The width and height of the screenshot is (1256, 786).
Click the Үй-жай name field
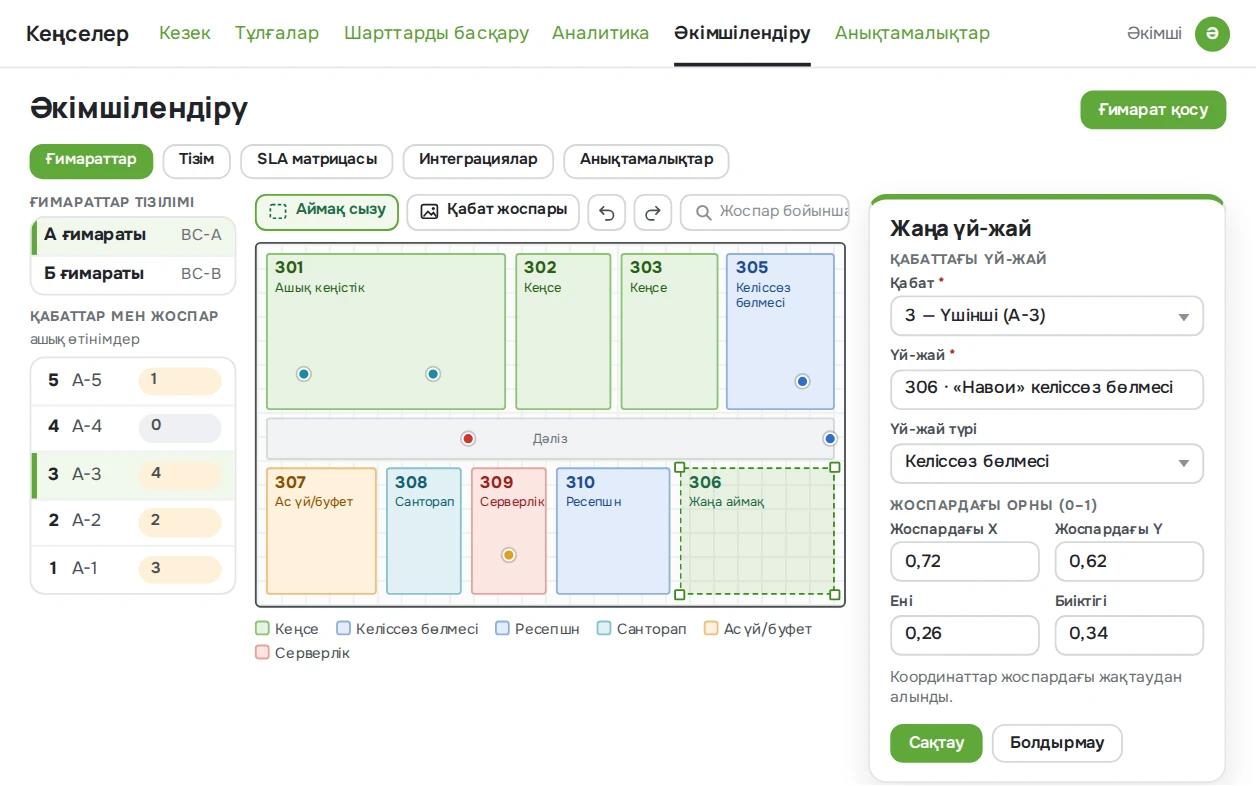[x=1047, y=389]
